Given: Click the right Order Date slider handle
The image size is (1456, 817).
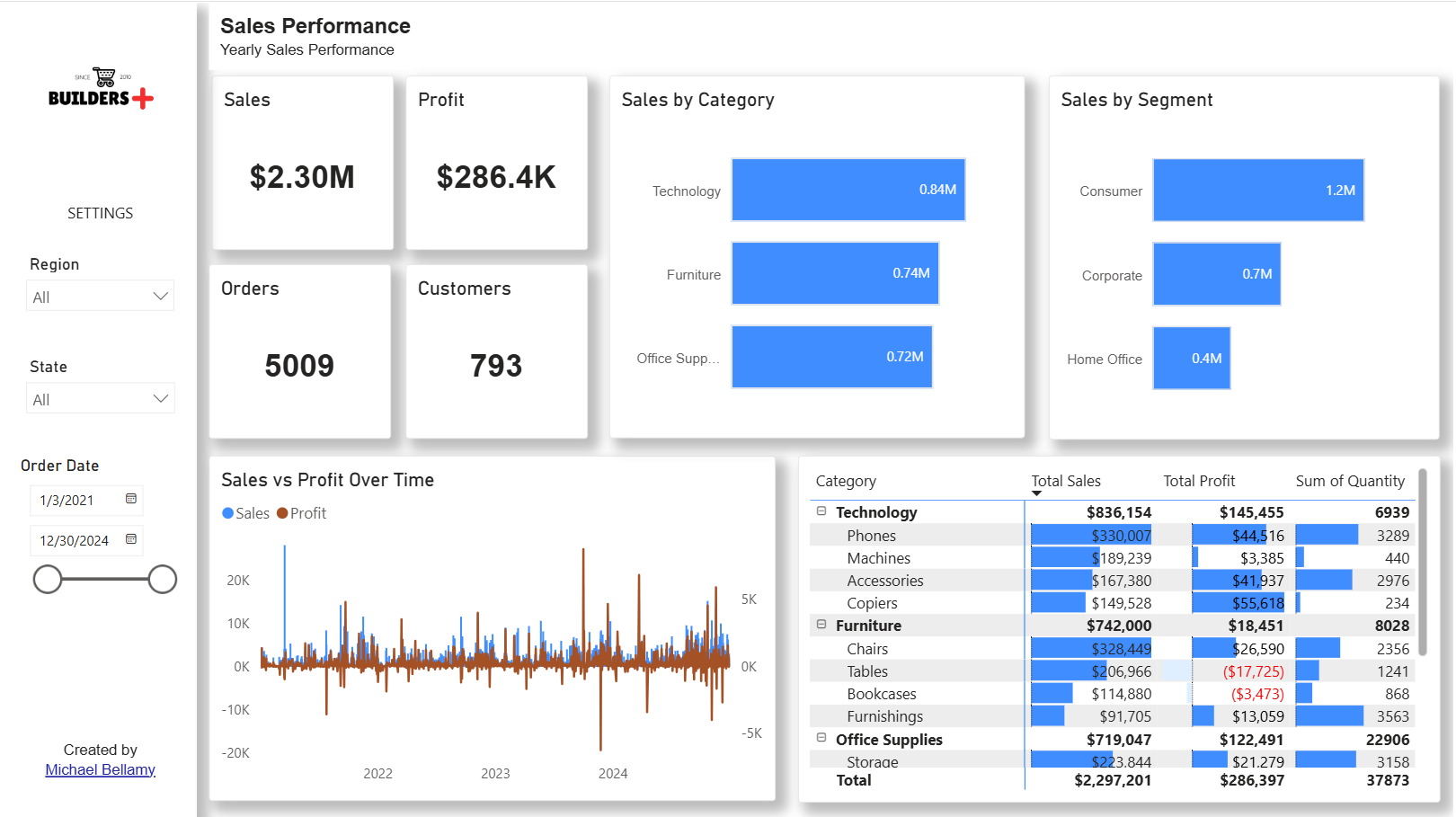Looking at the screenshot, I should point(163,580).
